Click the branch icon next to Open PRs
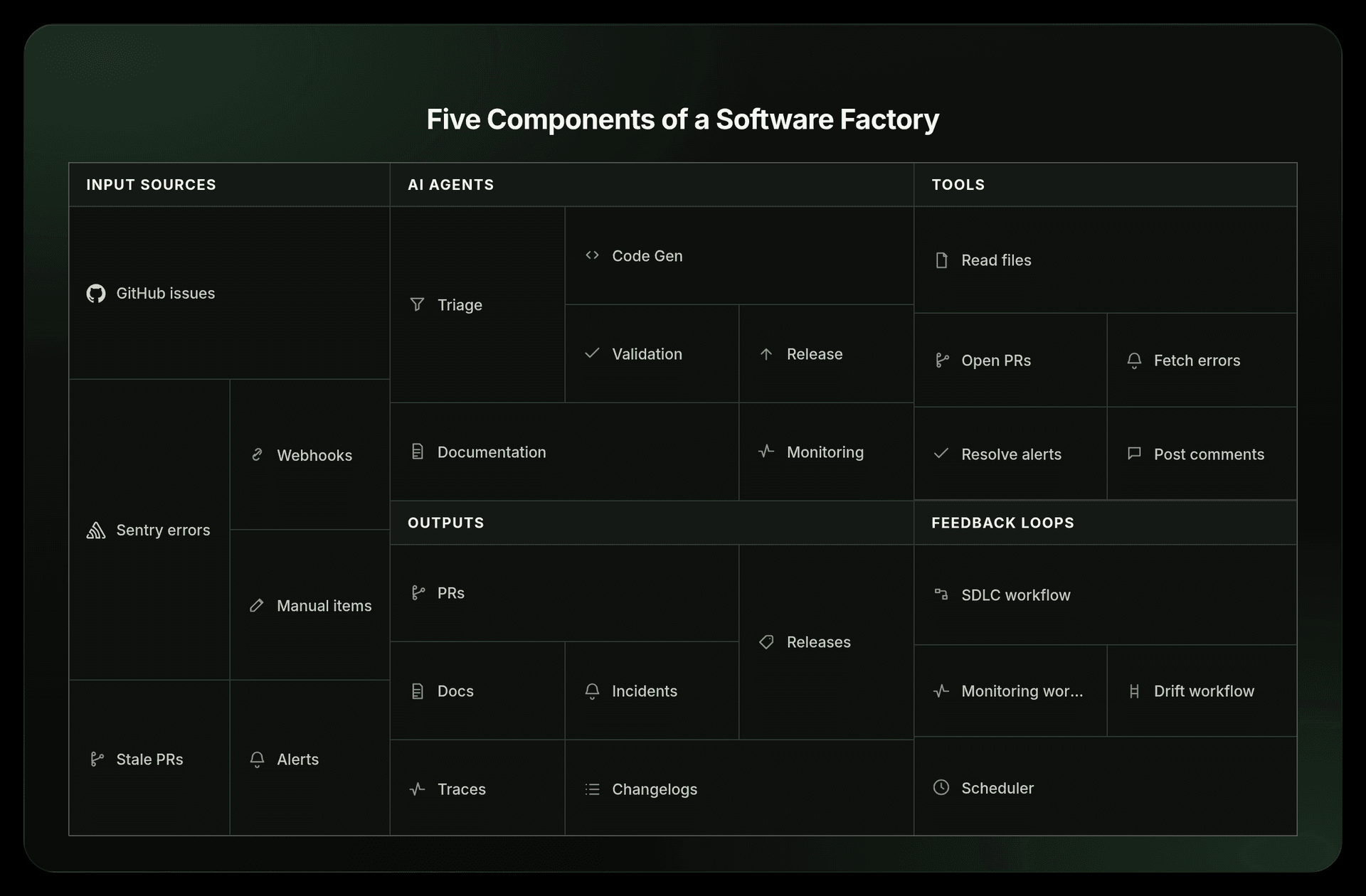Viewport: 1366px width, 896px height. click(x=942, y=361)
